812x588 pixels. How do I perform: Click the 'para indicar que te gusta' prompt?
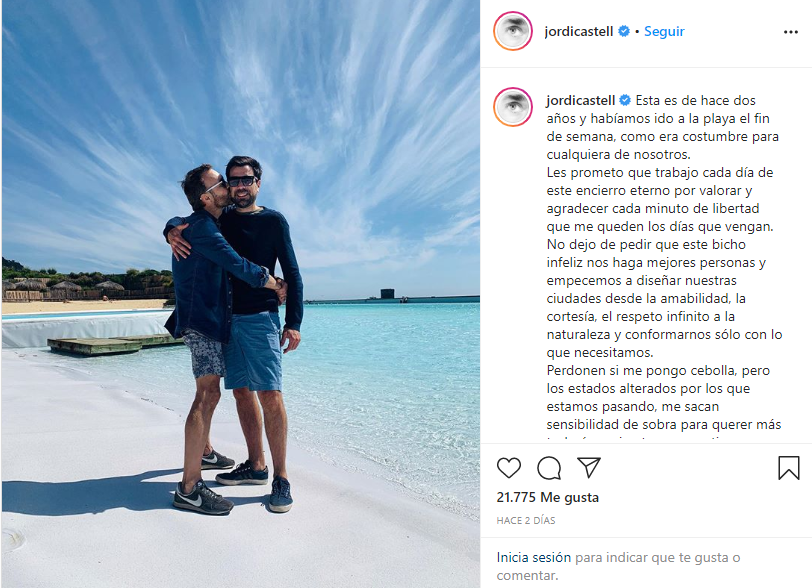coord(618,566)
